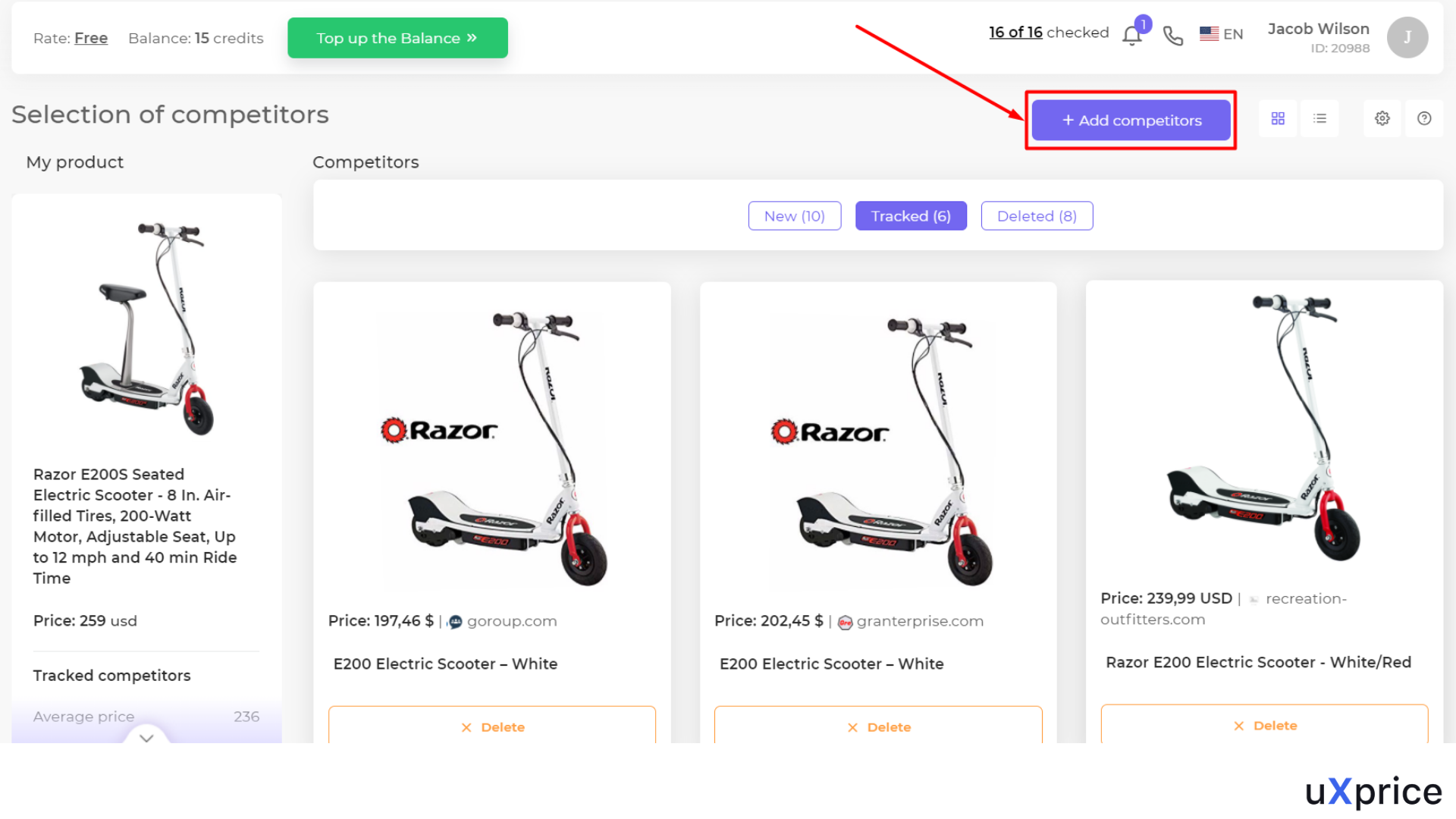Select the New (10) tab
Viewport: 1456px width, 819px height.
pos(795,216)
